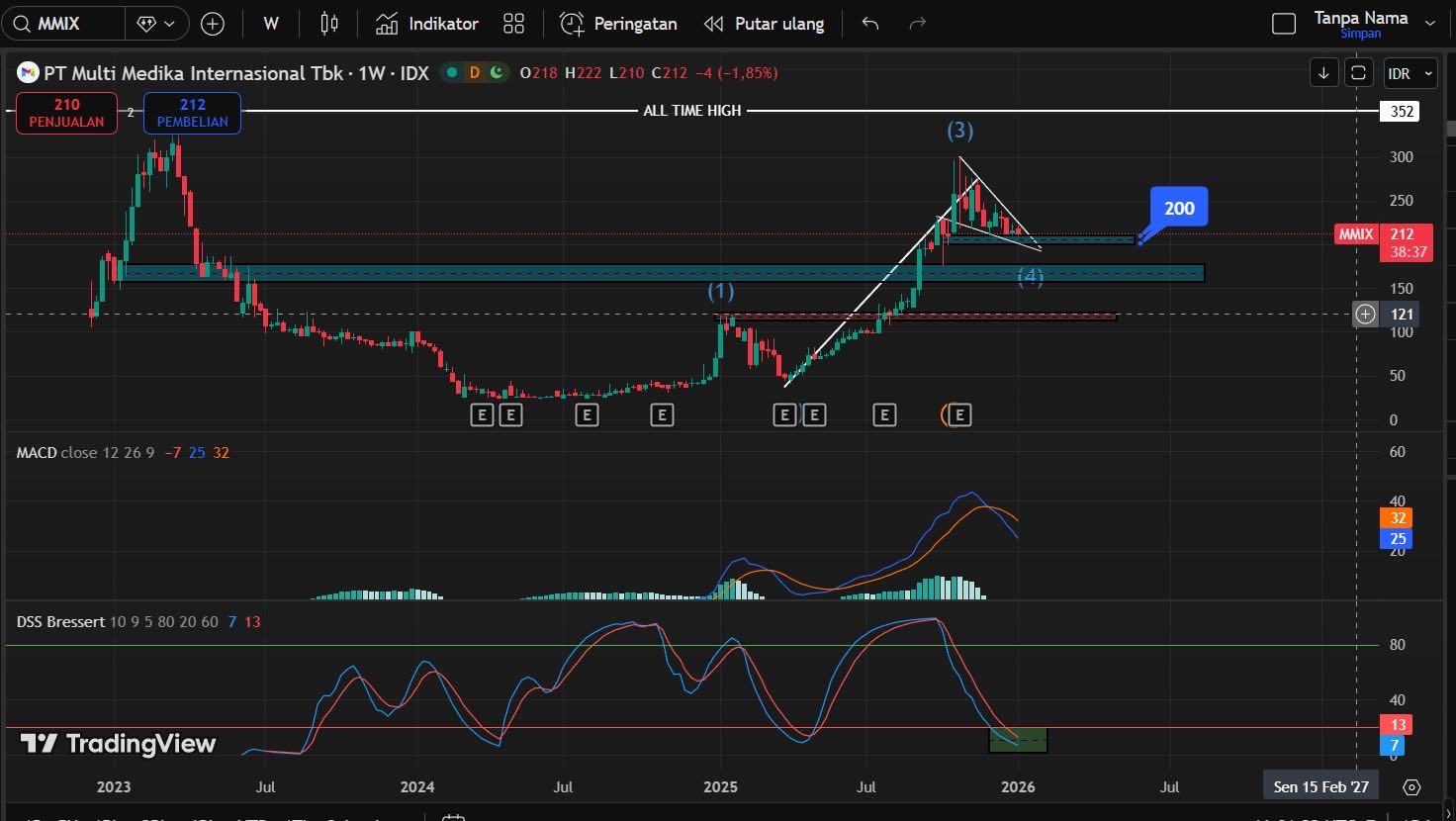
Task: Open the IDR currency dropdown
Action: (x=1410, y=73)
